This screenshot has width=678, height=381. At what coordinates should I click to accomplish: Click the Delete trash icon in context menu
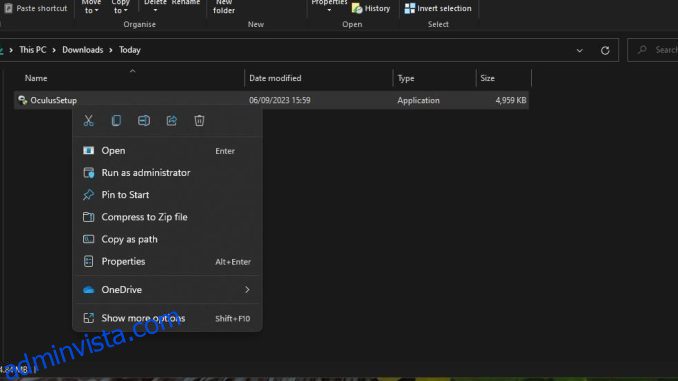[x=199, y=121]
